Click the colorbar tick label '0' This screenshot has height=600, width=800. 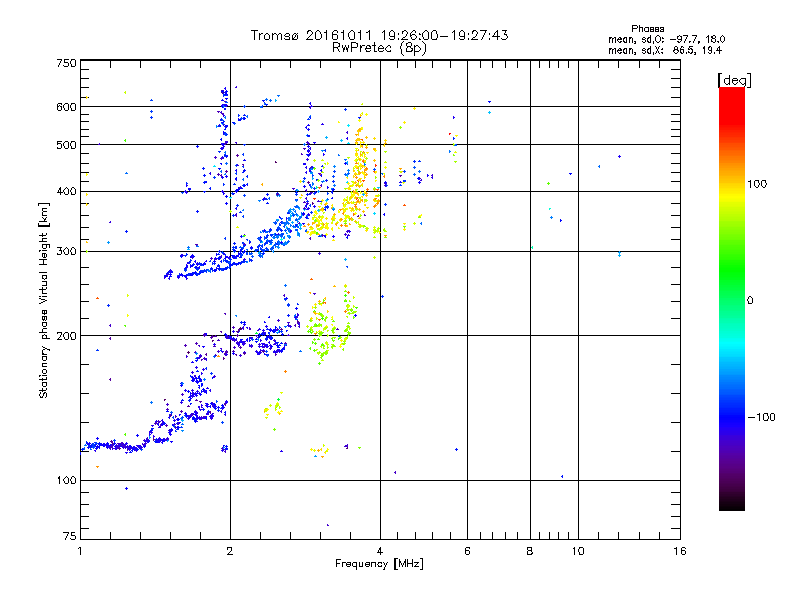coord(750,301)
